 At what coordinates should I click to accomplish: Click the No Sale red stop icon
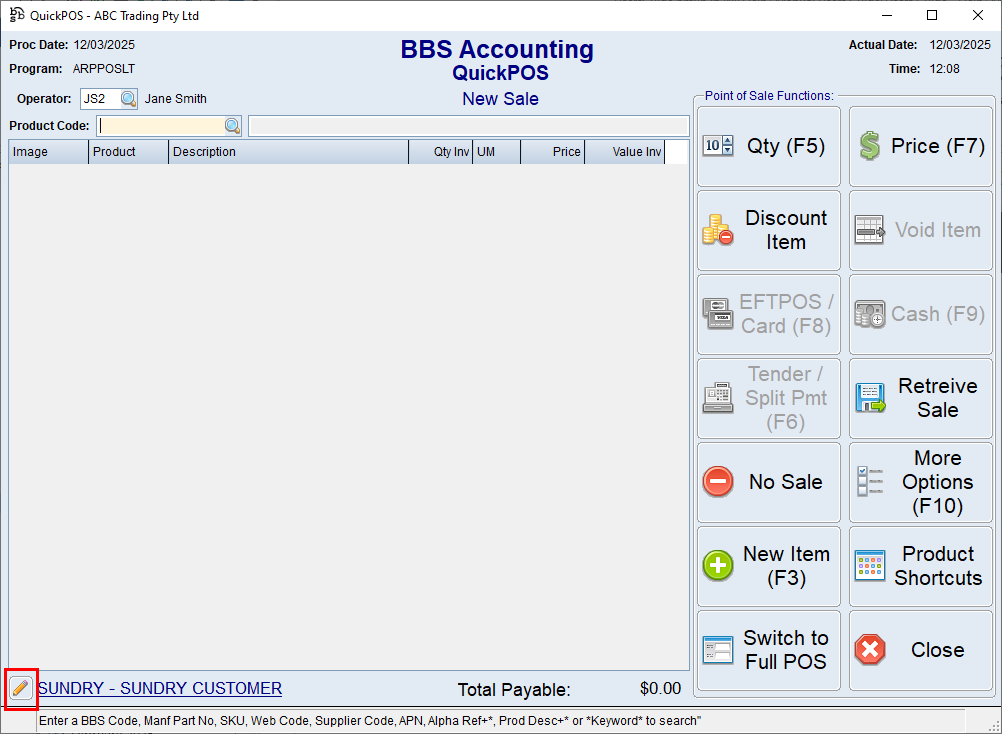[x=717, y=482]
